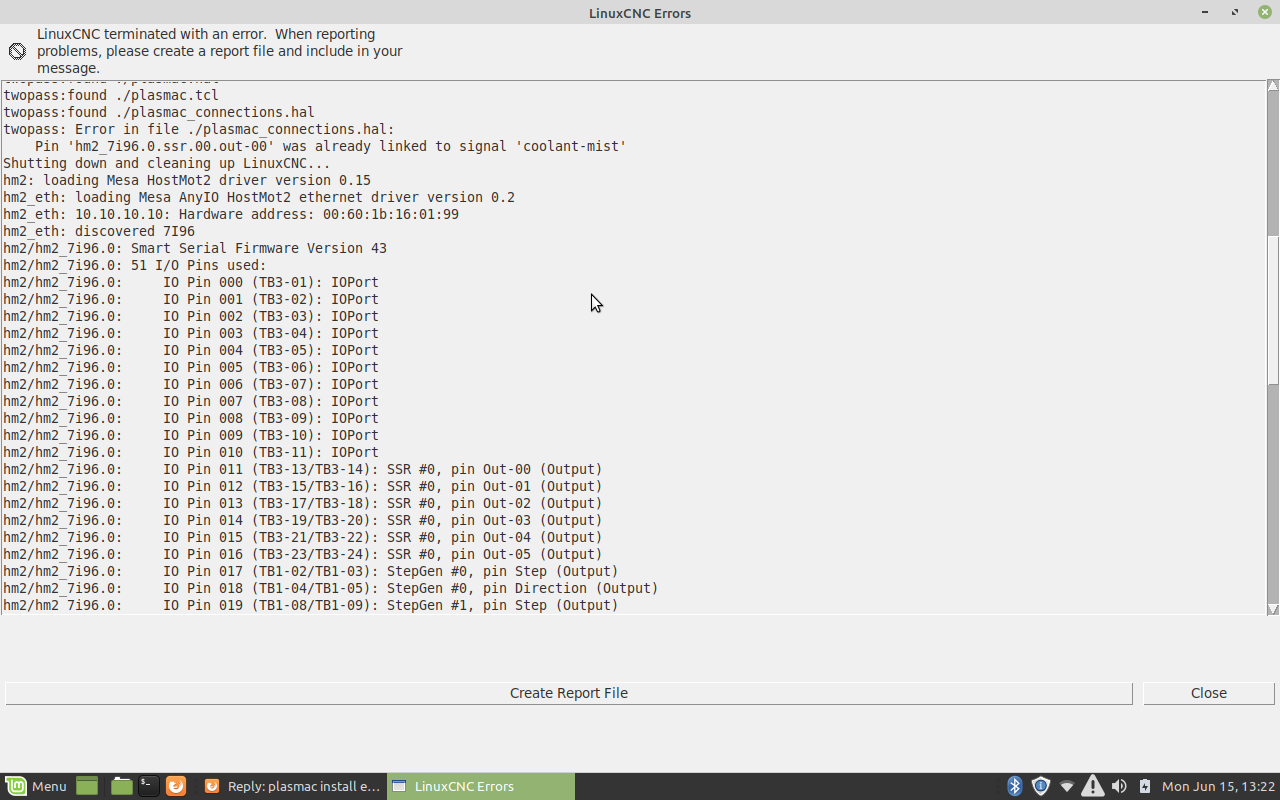The image size is (1280, 800).
Task: Switch to the 'Reply: plasmac install' Firefox window
Action: [291, 786]
